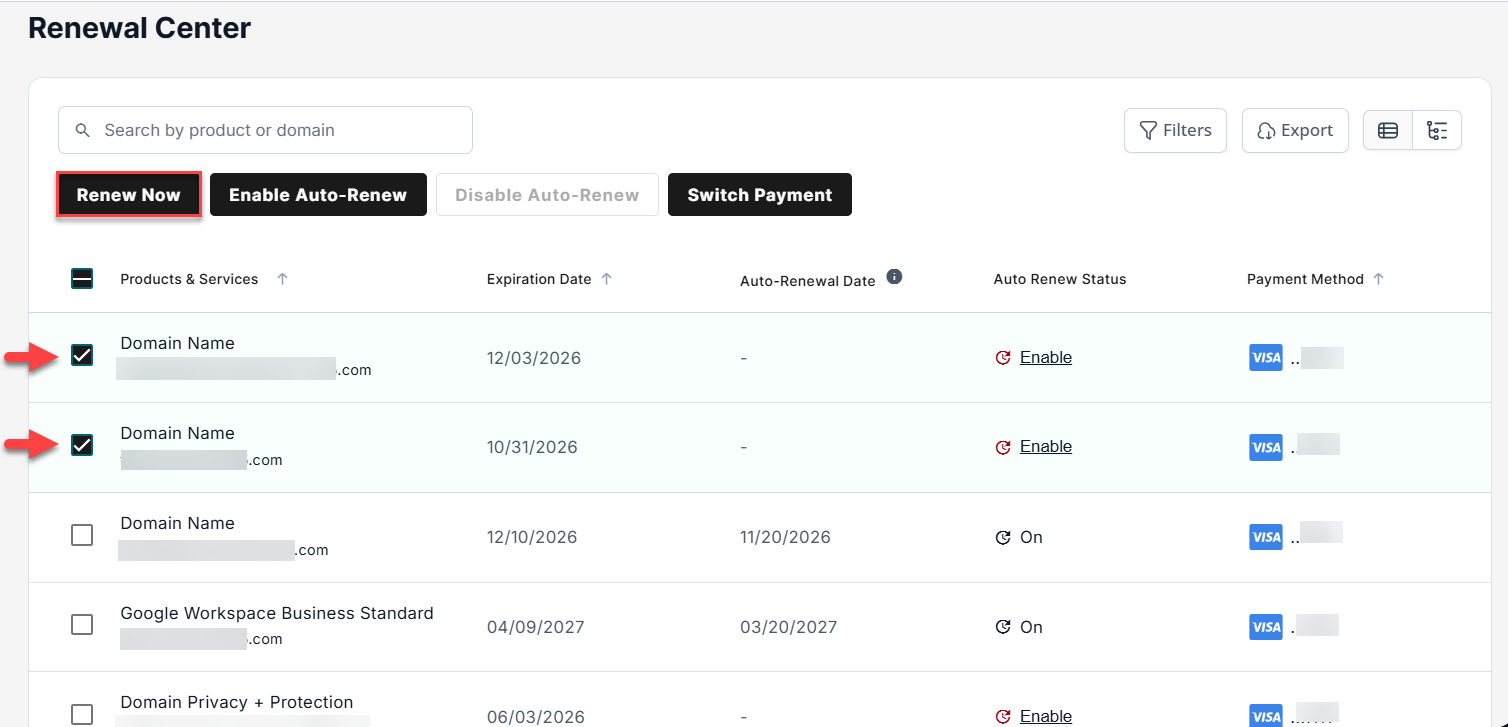The width and height of the screenshot is (1508, 727).
Task: Switch to grouped tree view icon
Action: 1437,130
